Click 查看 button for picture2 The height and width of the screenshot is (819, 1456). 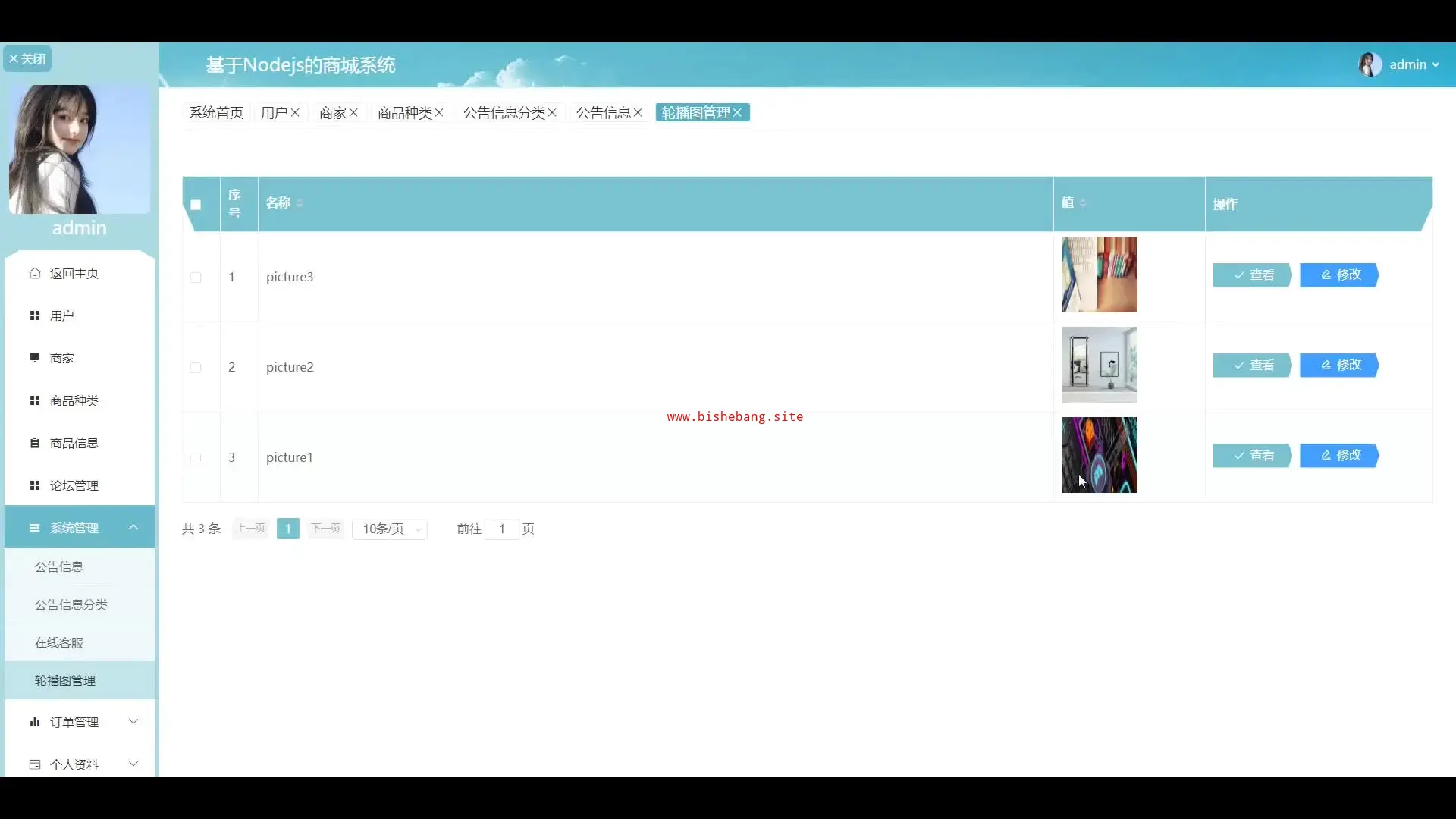[x=1253, y=366]
